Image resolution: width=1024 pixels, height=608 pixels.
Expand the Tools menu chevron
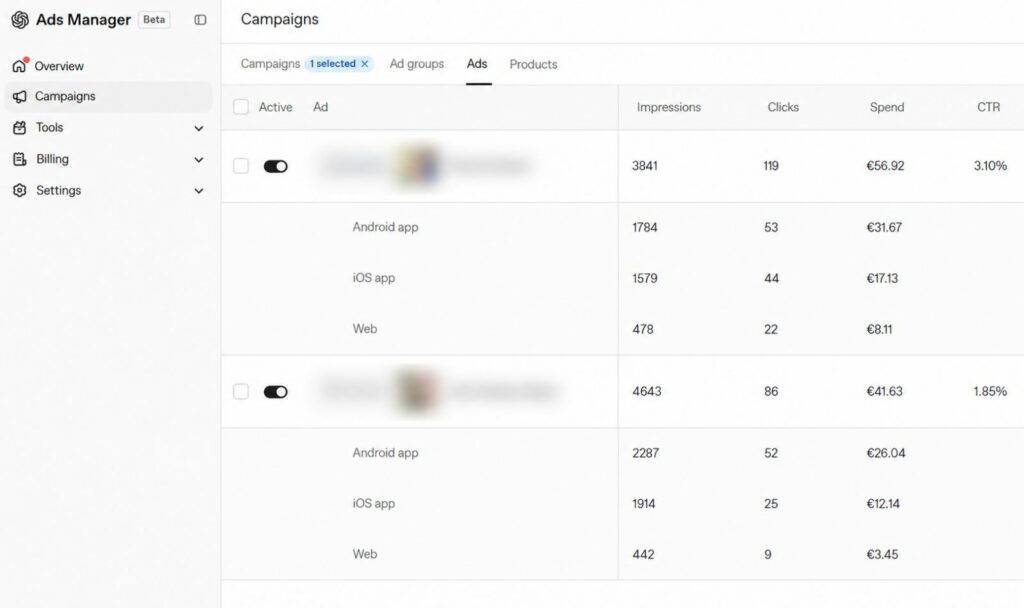tap(199, 129)
